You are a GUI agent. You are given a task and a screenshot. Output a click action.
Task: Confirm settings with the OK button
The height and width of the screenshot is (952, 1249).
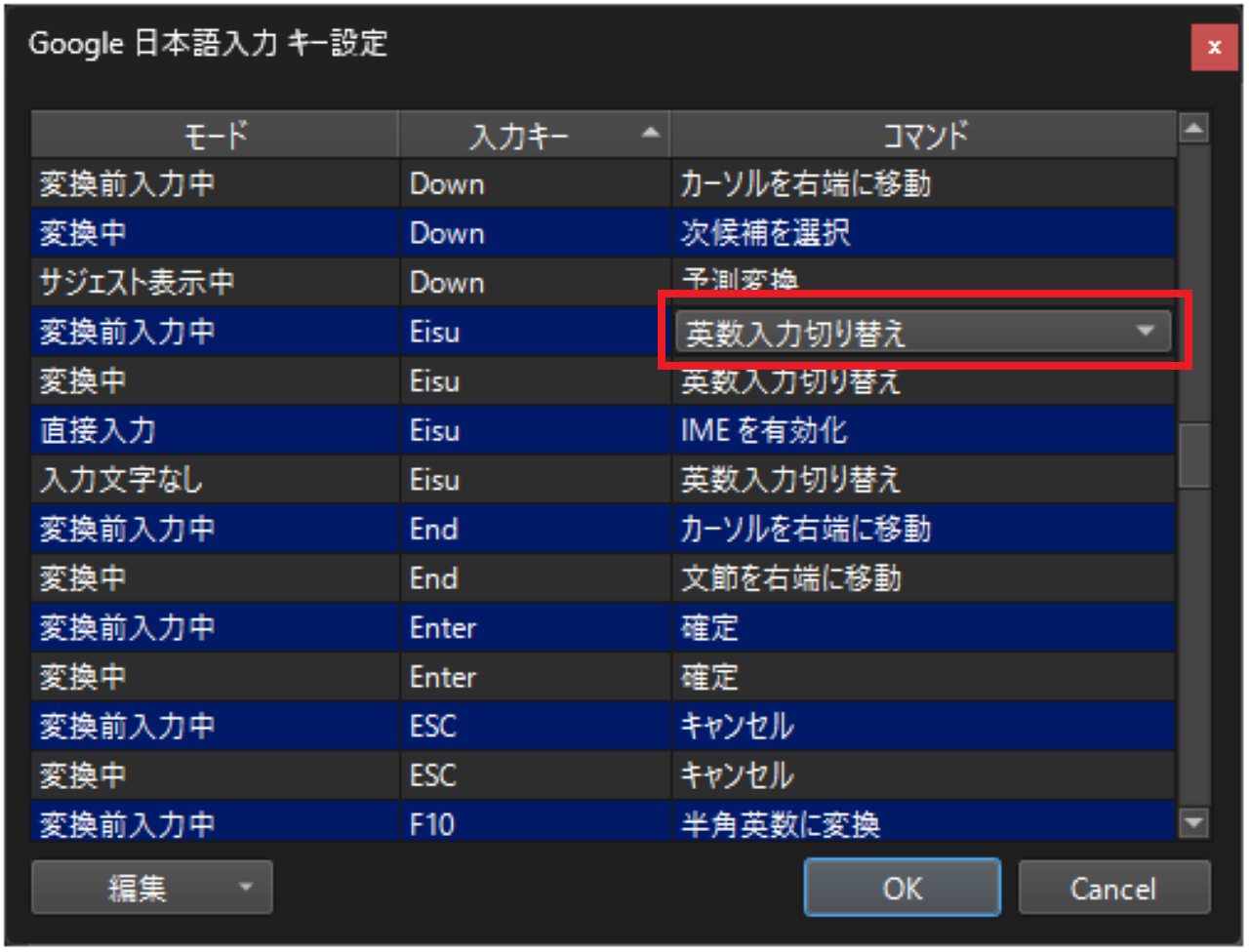[x=902, y=888]
